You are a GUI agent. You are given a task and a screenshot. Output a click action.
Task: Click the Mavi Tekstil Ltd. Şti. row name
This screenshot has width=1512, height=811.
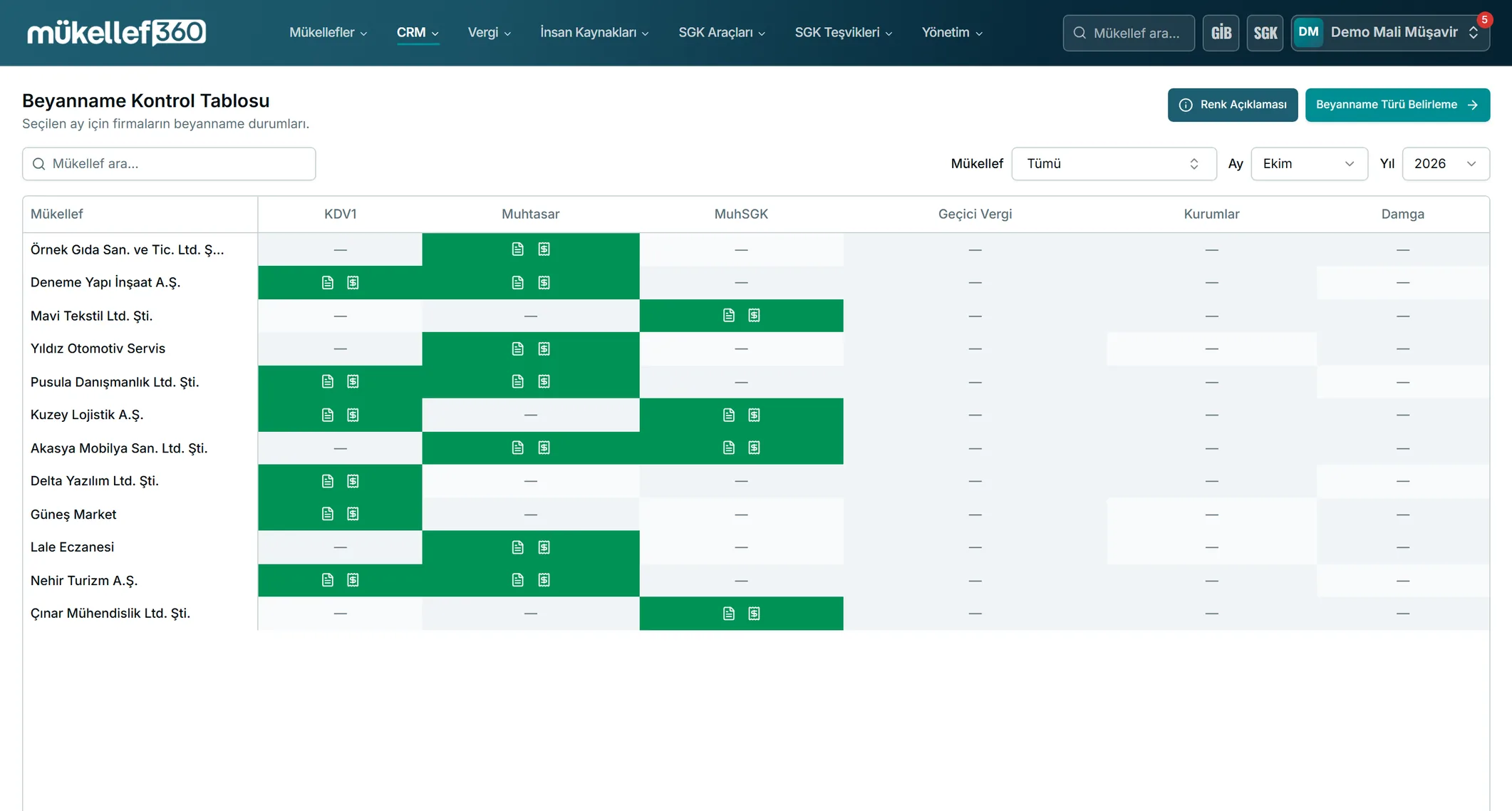coord(91,316)
